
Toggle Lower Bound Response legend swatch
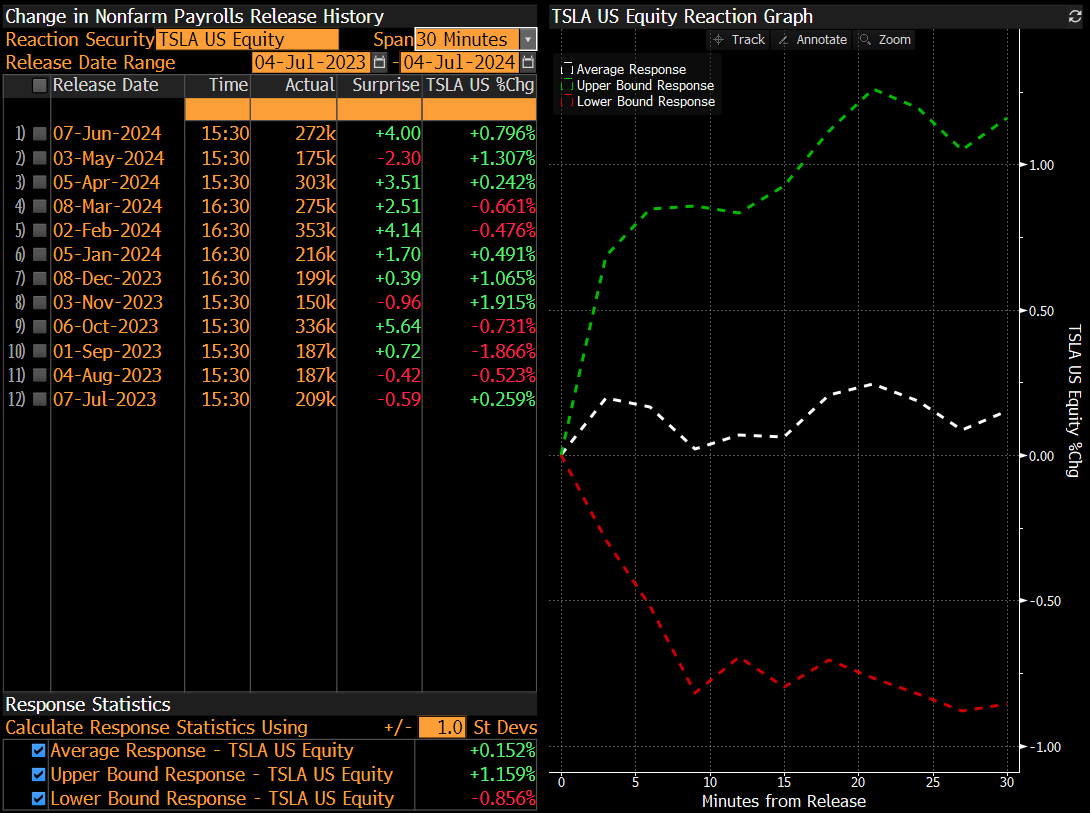tap(567, 101)
